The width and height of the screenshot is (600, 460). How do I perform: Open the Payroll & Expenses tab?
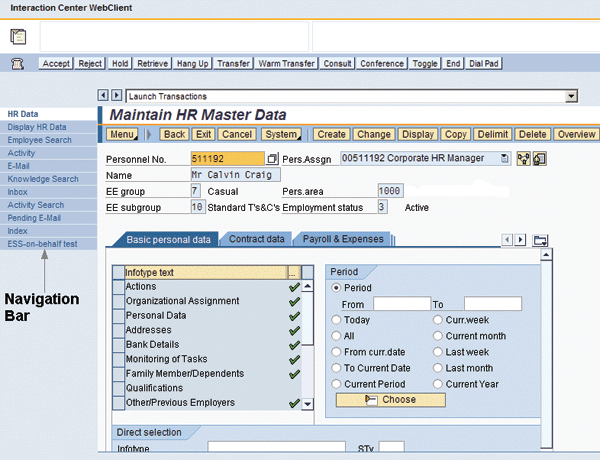(343, 239)
